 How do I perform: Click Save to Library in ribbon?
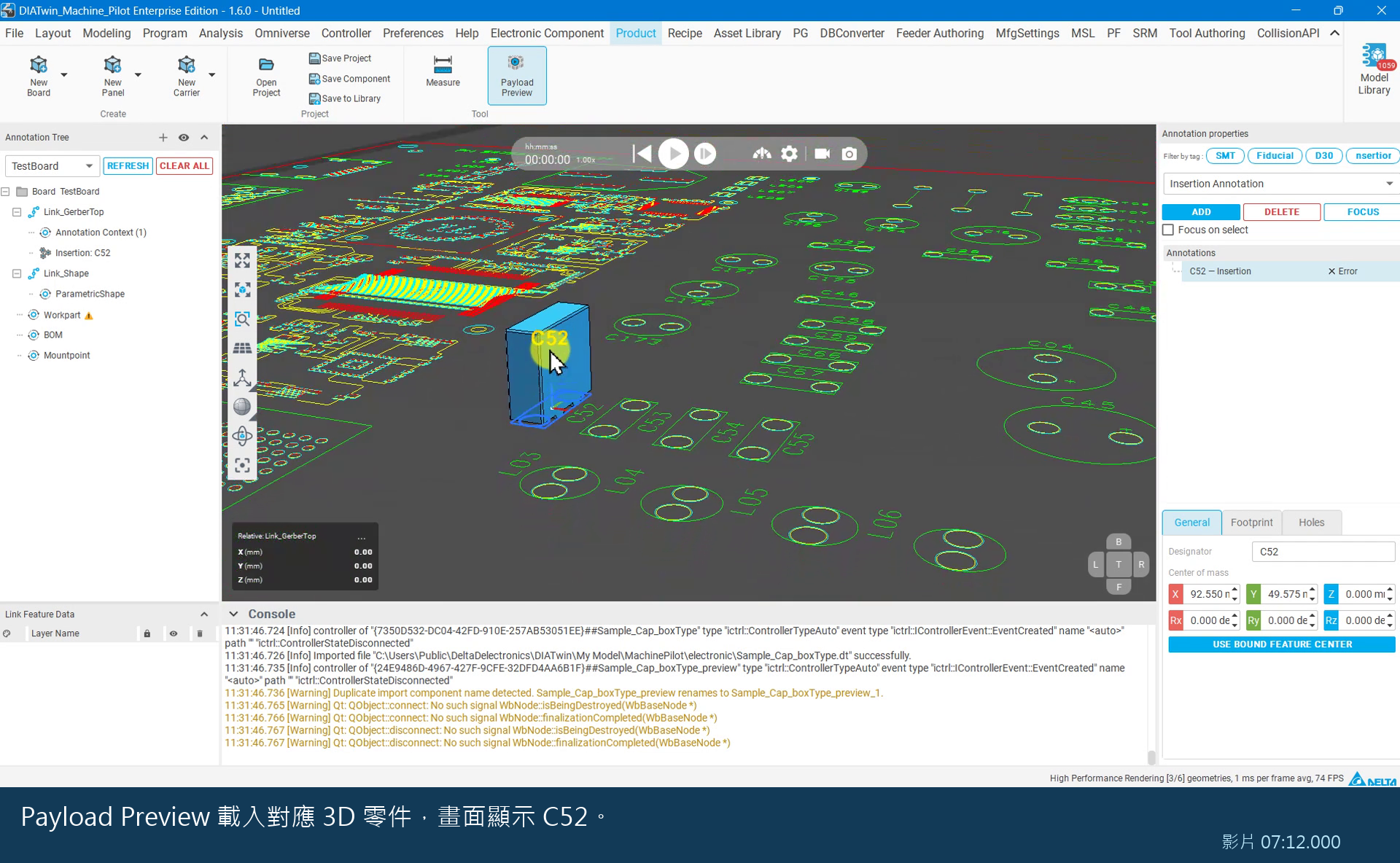coord(344,98)
